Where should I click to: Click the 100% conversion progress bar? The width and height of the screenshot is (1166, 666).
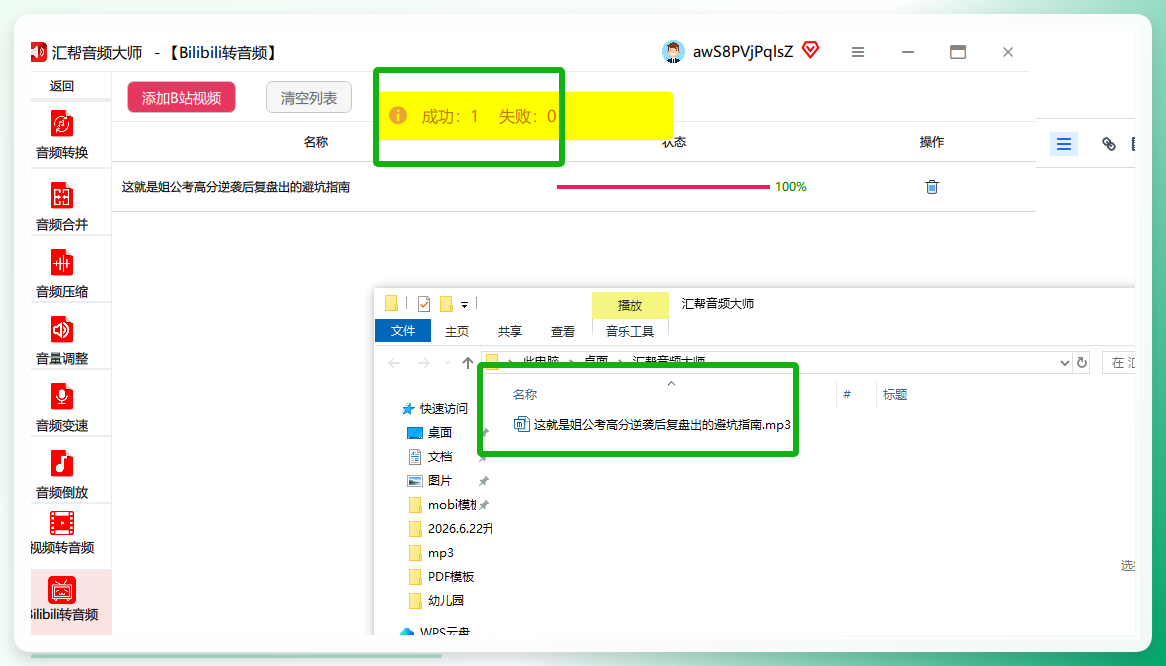[663, 187]
